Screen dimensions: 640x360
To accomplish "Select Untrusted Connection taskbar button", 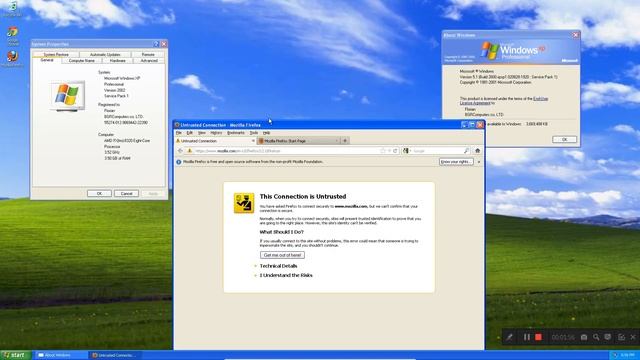I will click(x=116, y=356).
